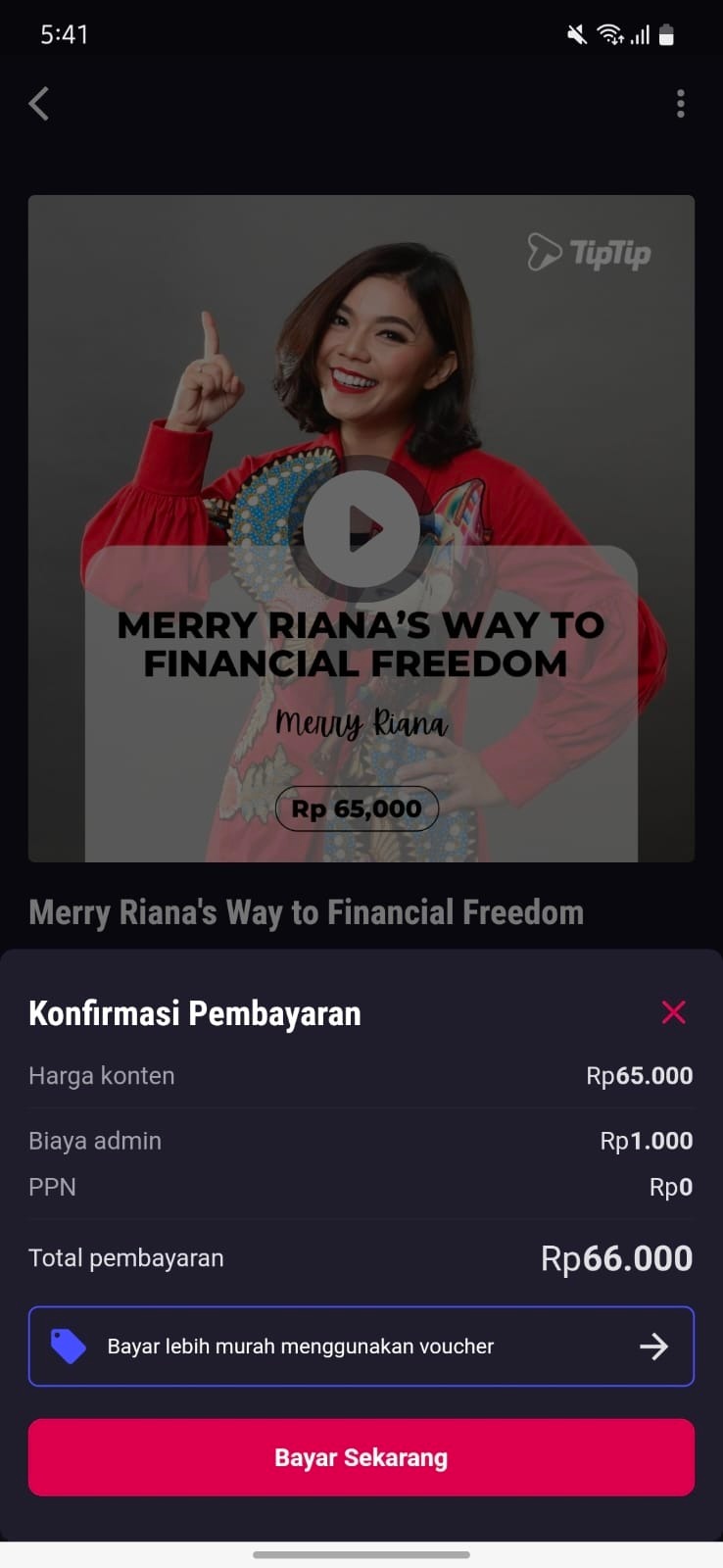Image resolution: width=723 pixels, height=1568 pixels.
Task: Tap the Wi-Fi status icon
Action: point(610,35)
